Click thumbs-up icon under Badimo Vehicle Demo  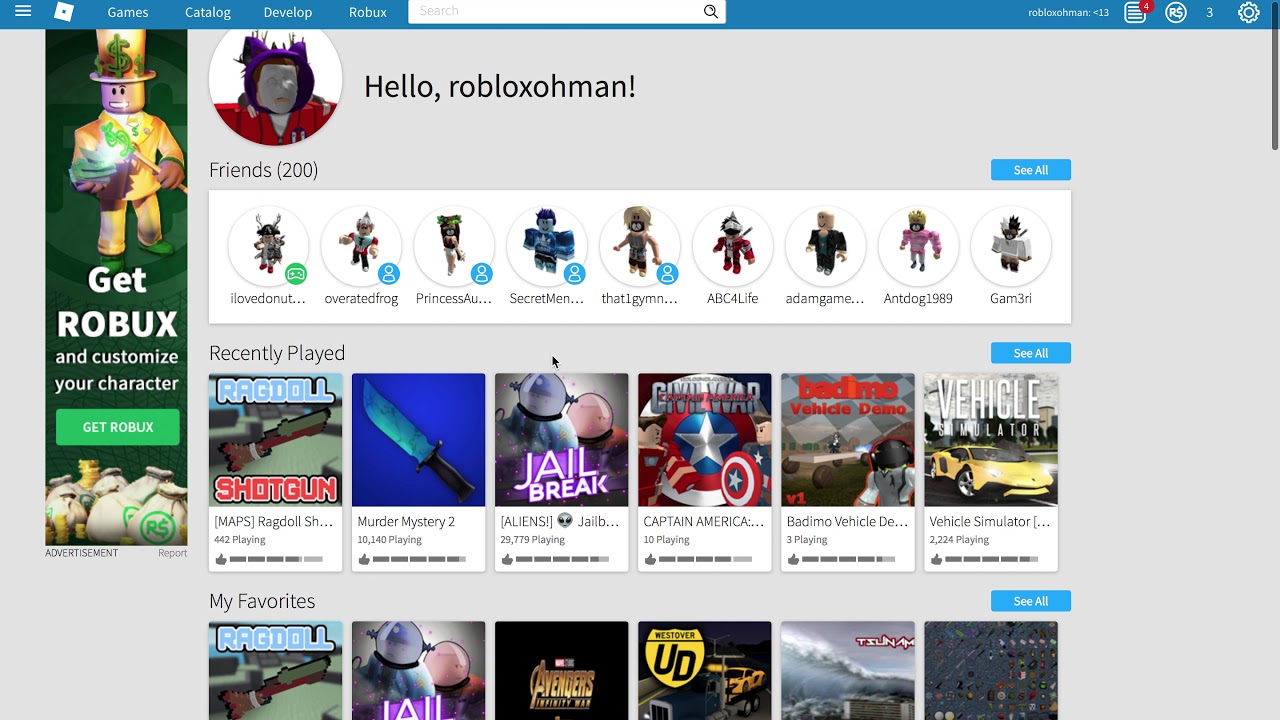pos(793,559)
